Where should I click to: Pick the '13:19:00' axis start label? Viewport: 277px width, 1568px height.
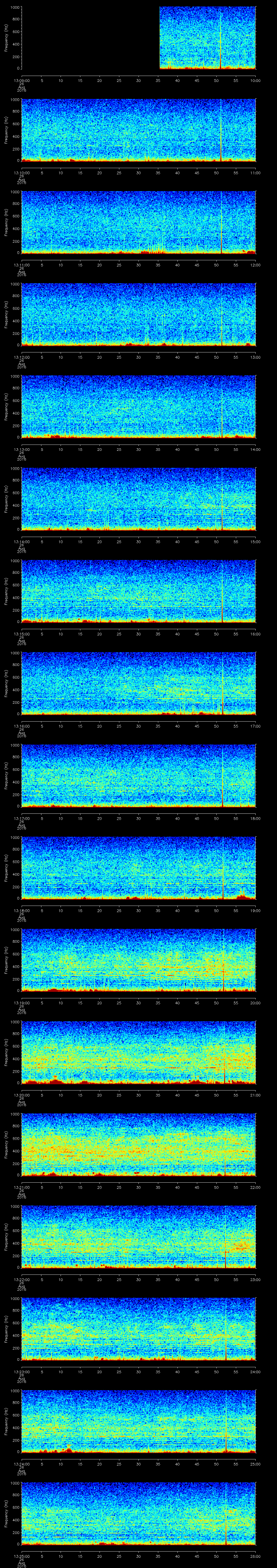point(22,1003)
